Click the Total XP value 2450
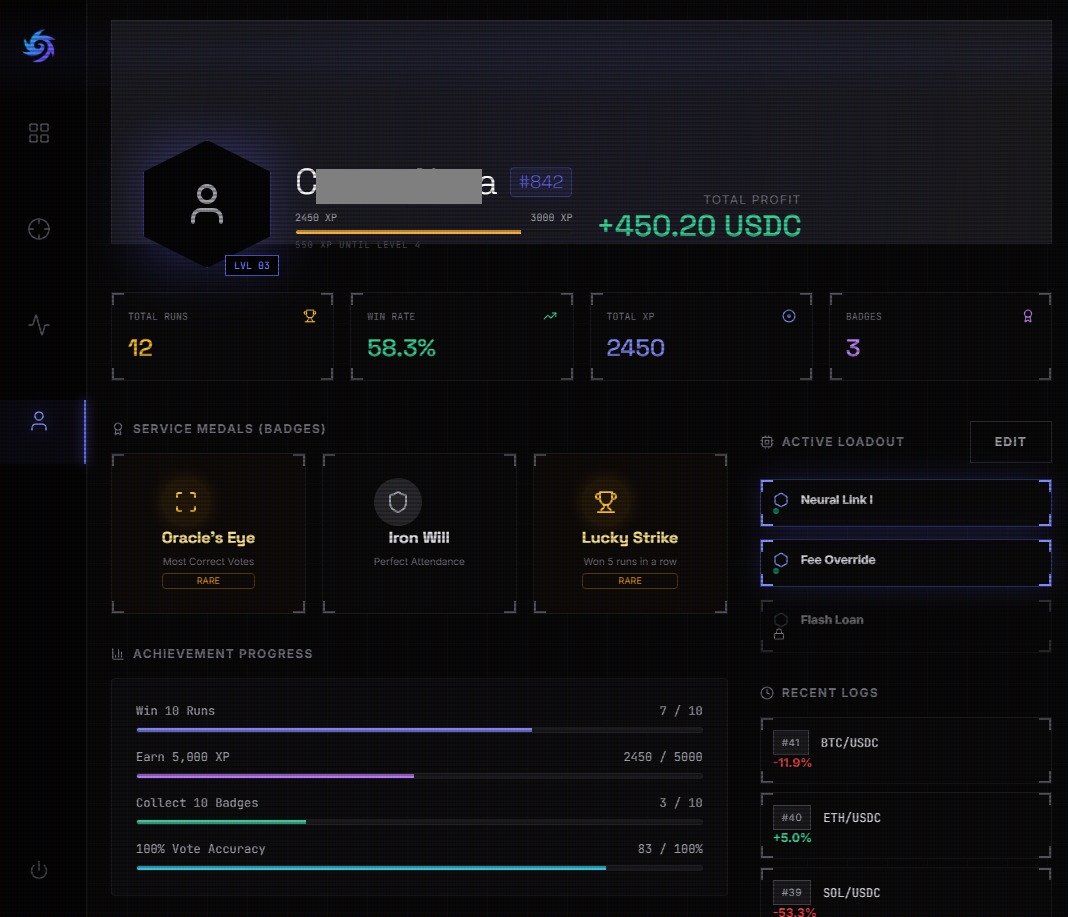The image size is (1068, 917). point(635,348)
